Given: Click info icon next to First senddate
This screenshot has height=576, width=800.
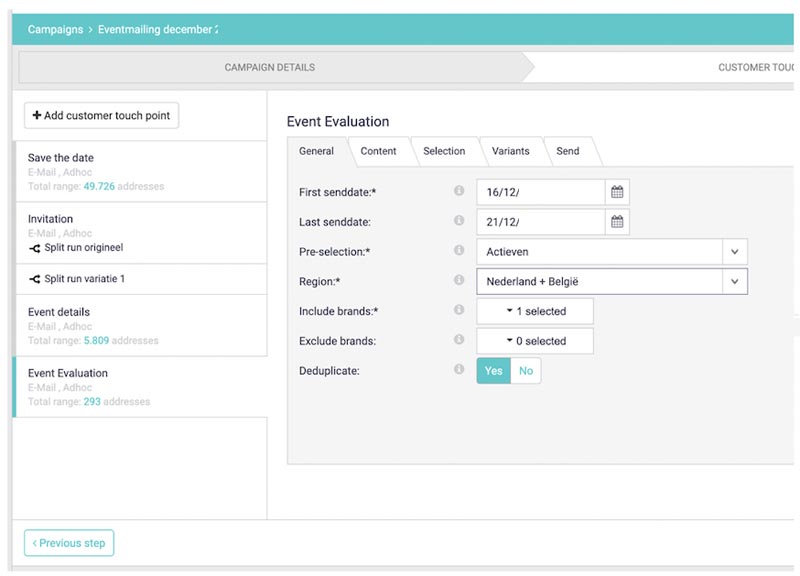Looking at the screenshot, I should [459, 191].
